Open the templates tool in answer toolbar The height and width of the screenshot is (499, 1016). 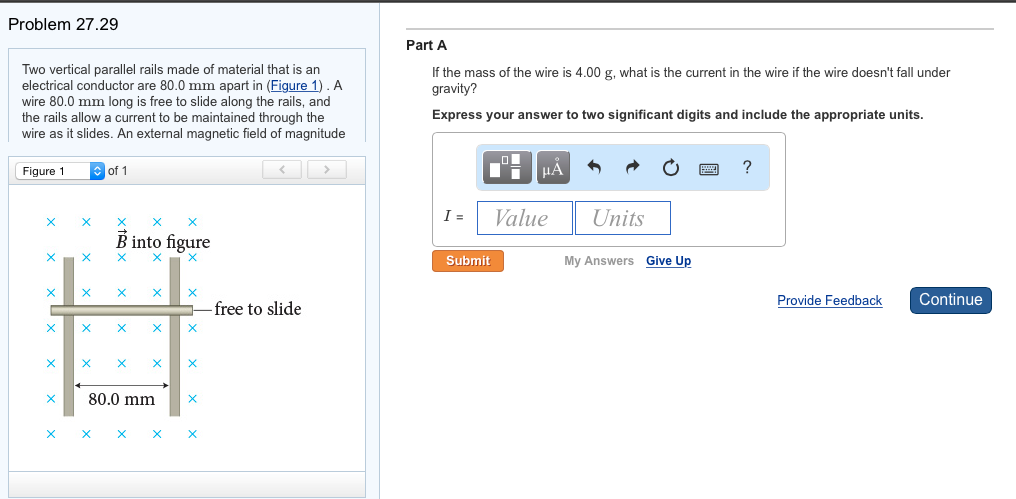tap(509, 168)
